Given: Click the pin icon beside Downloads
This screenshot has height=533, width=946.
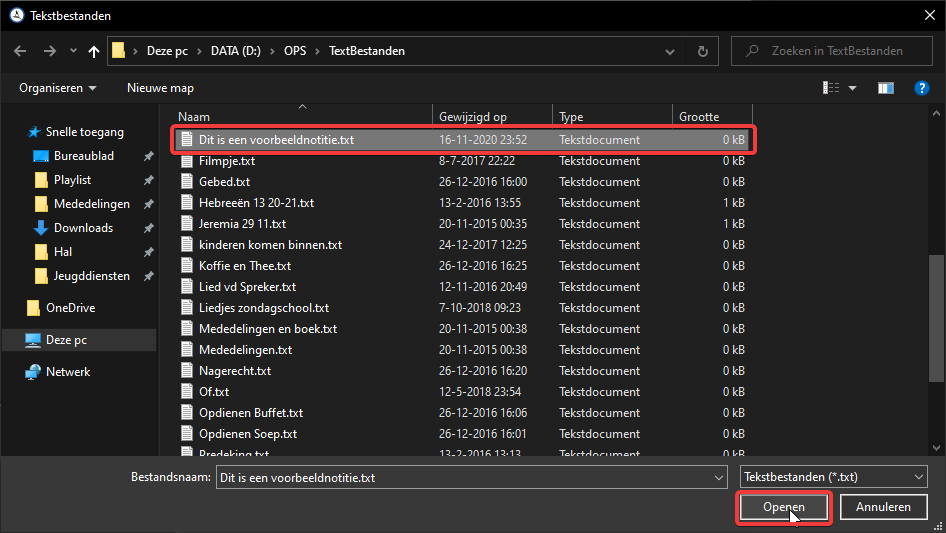Looking at the screenshot, I should (x=148, y=228).
